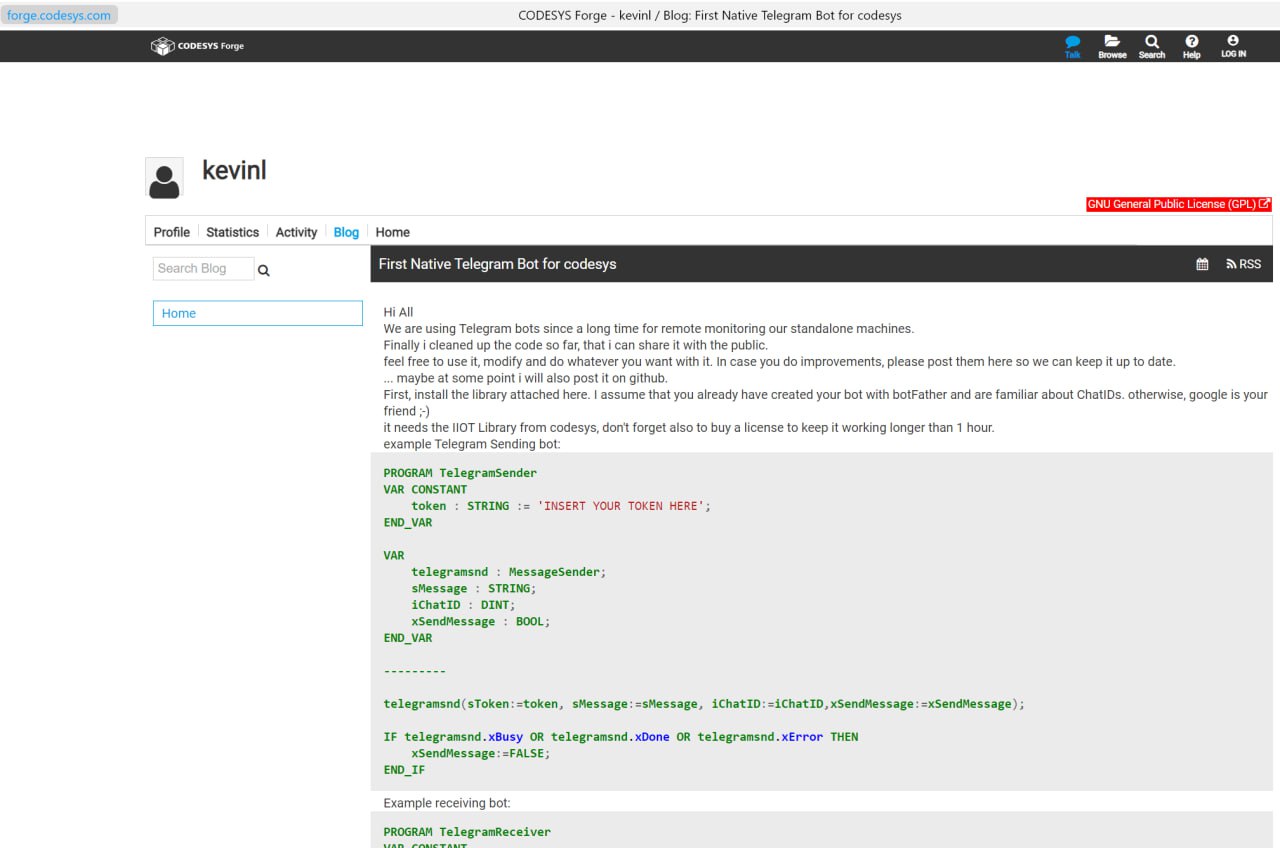Click the 'xSendMessage:=FALSE;' code line
The height and width of the screenshot is (848, 1280).
click(481, 753)
